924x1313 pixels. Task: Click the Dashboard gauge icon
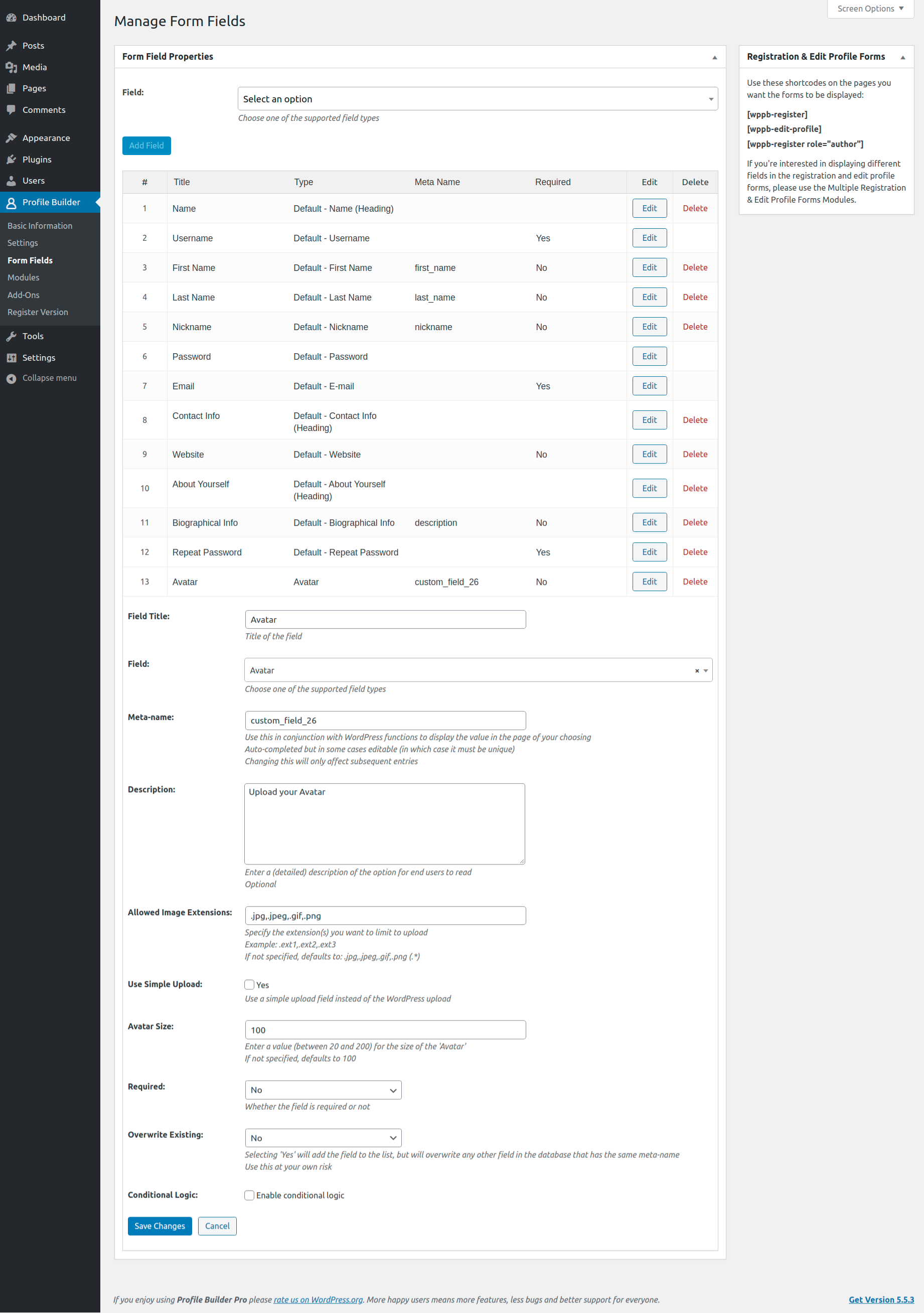coord(12,18)
